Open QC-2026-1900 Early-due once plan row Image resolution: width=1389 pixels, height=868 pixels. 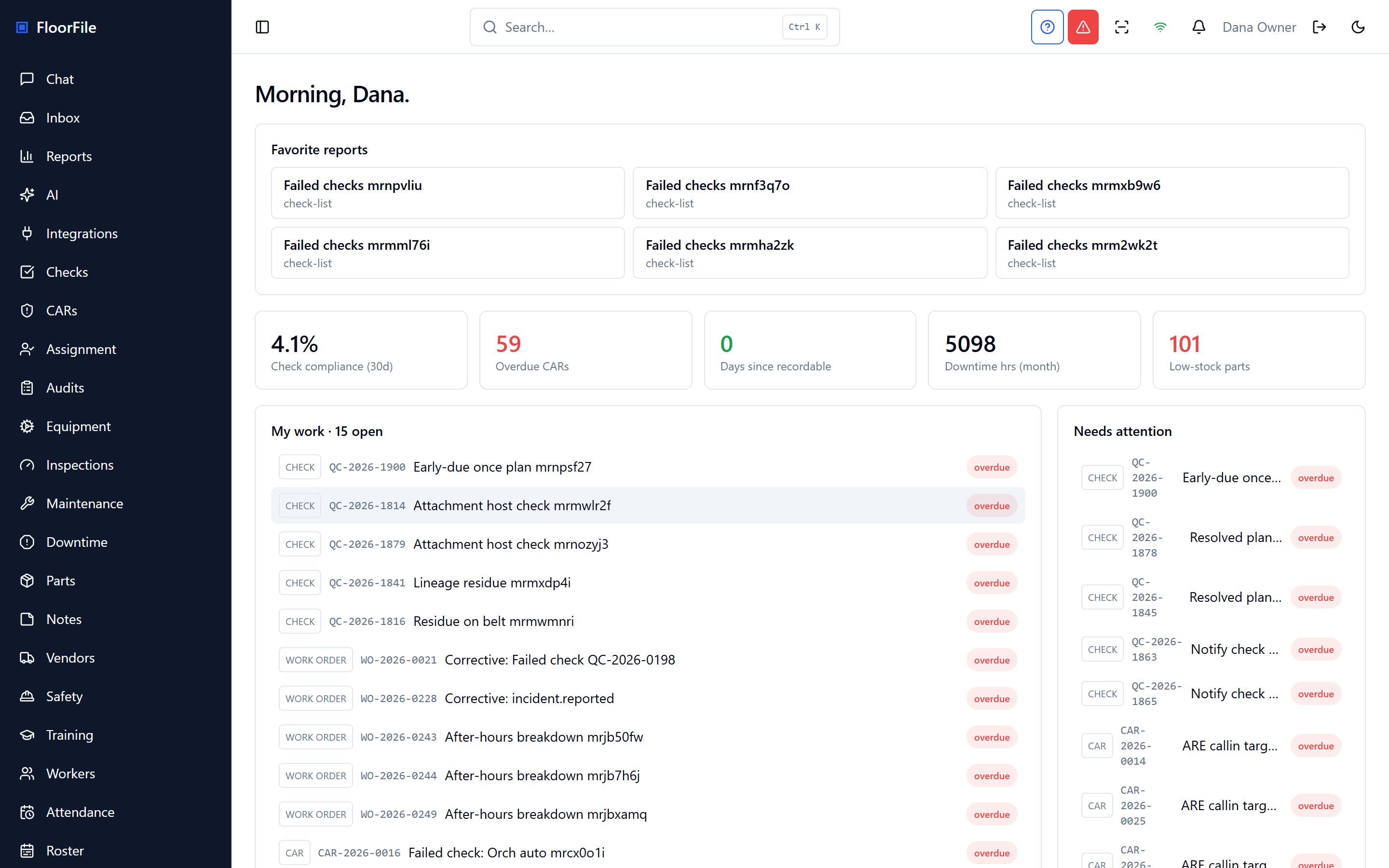point(647,467)
